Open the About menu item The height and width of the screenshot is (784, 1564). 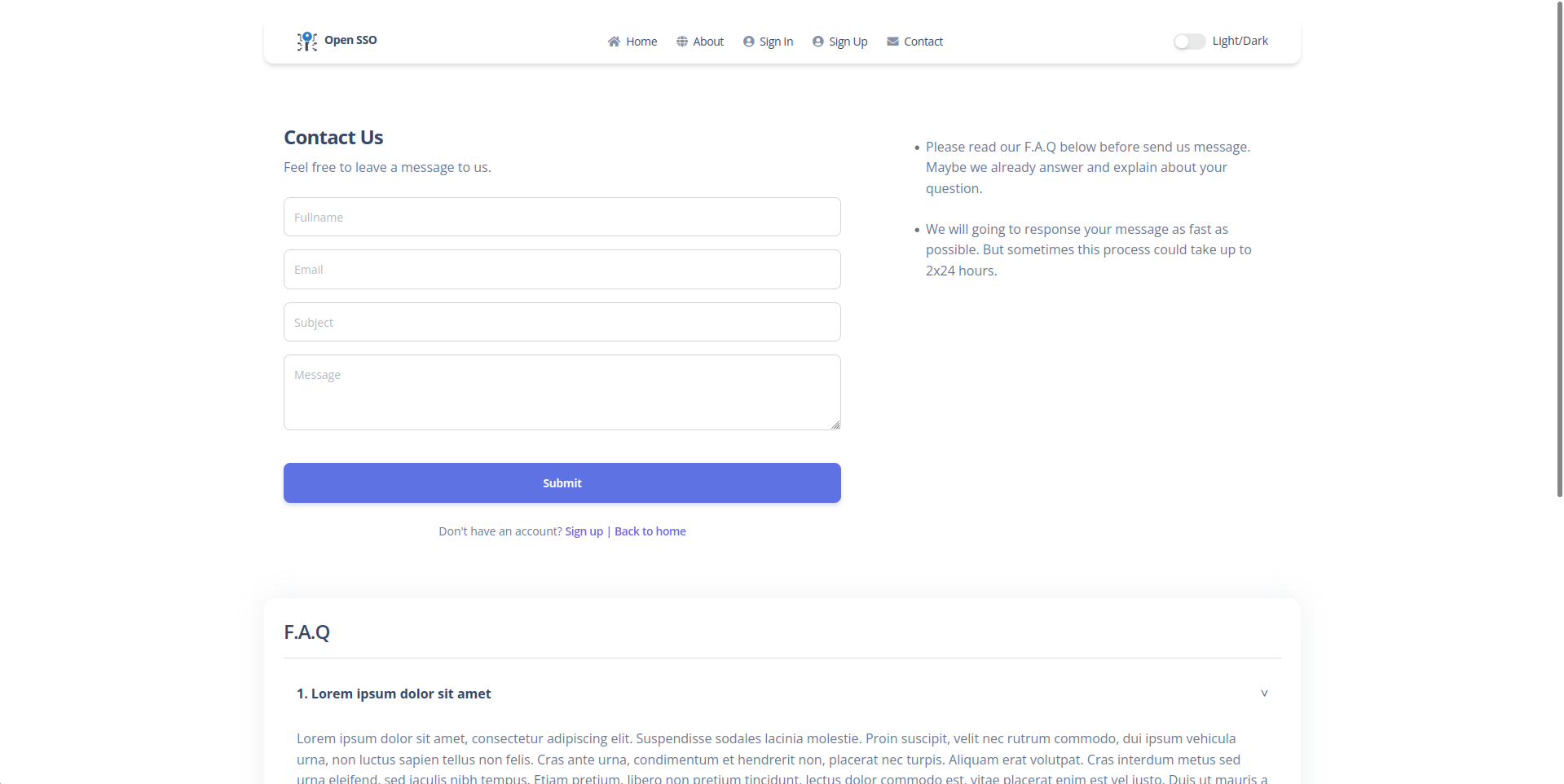[x=708, y=42]
